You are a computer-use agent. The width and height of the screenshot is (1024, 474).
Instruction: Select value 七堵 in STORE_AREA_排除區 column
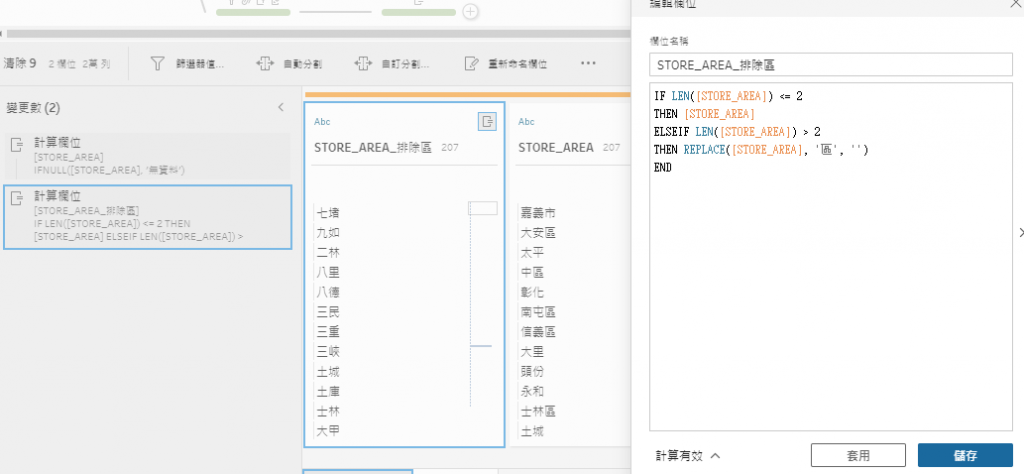328,213
